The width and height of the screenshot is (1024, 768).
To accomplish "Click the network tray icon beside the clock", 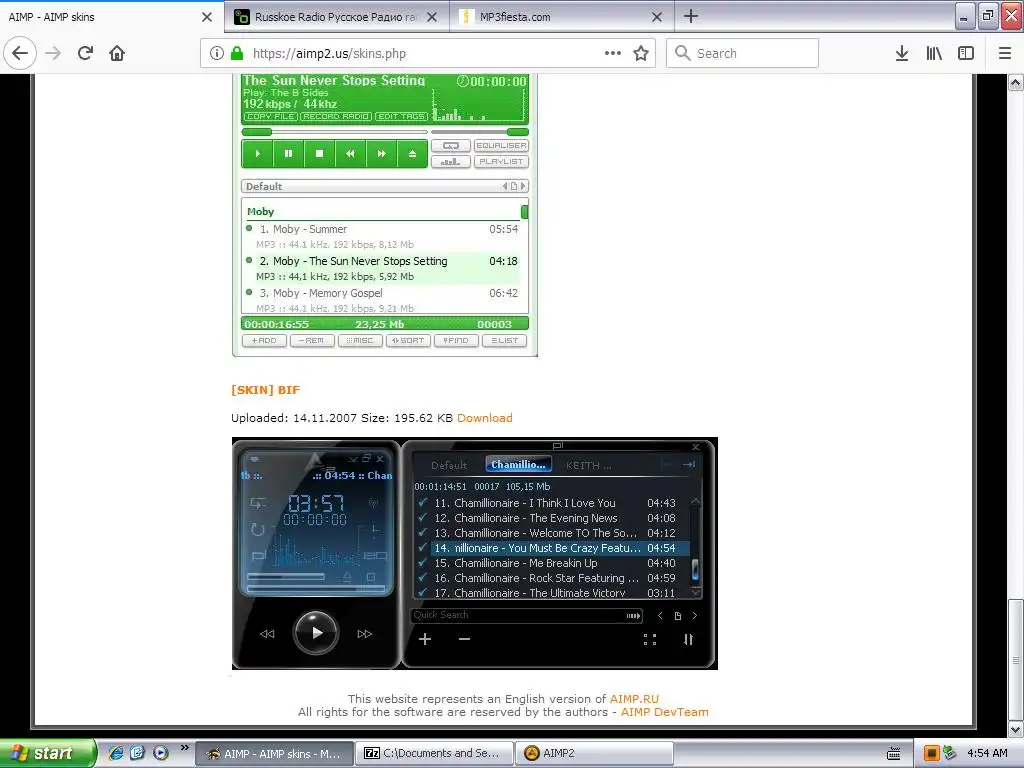I will pos(950,754).
